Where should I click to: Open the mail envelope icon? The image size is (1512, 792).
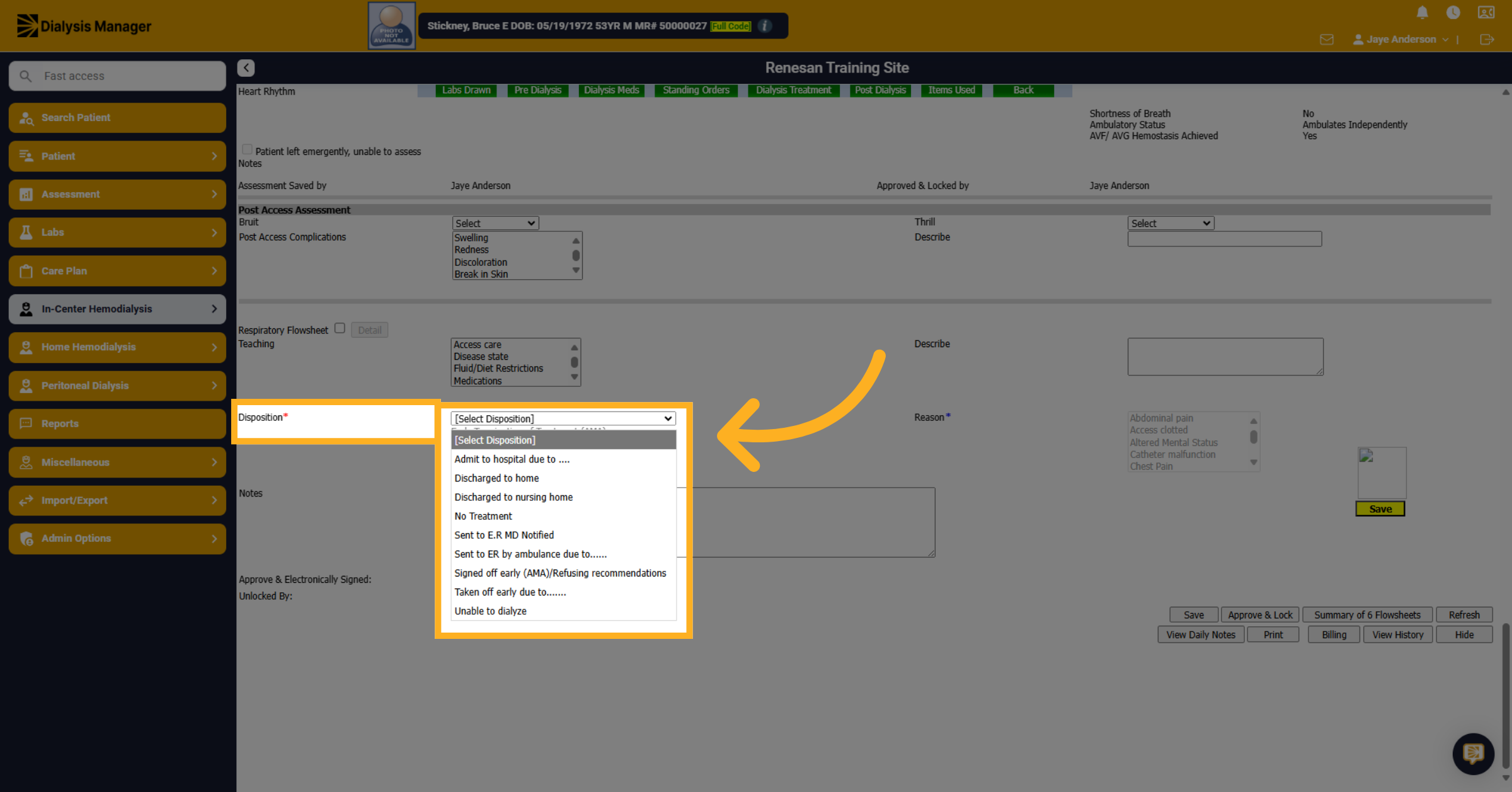tap(1326, 39)
